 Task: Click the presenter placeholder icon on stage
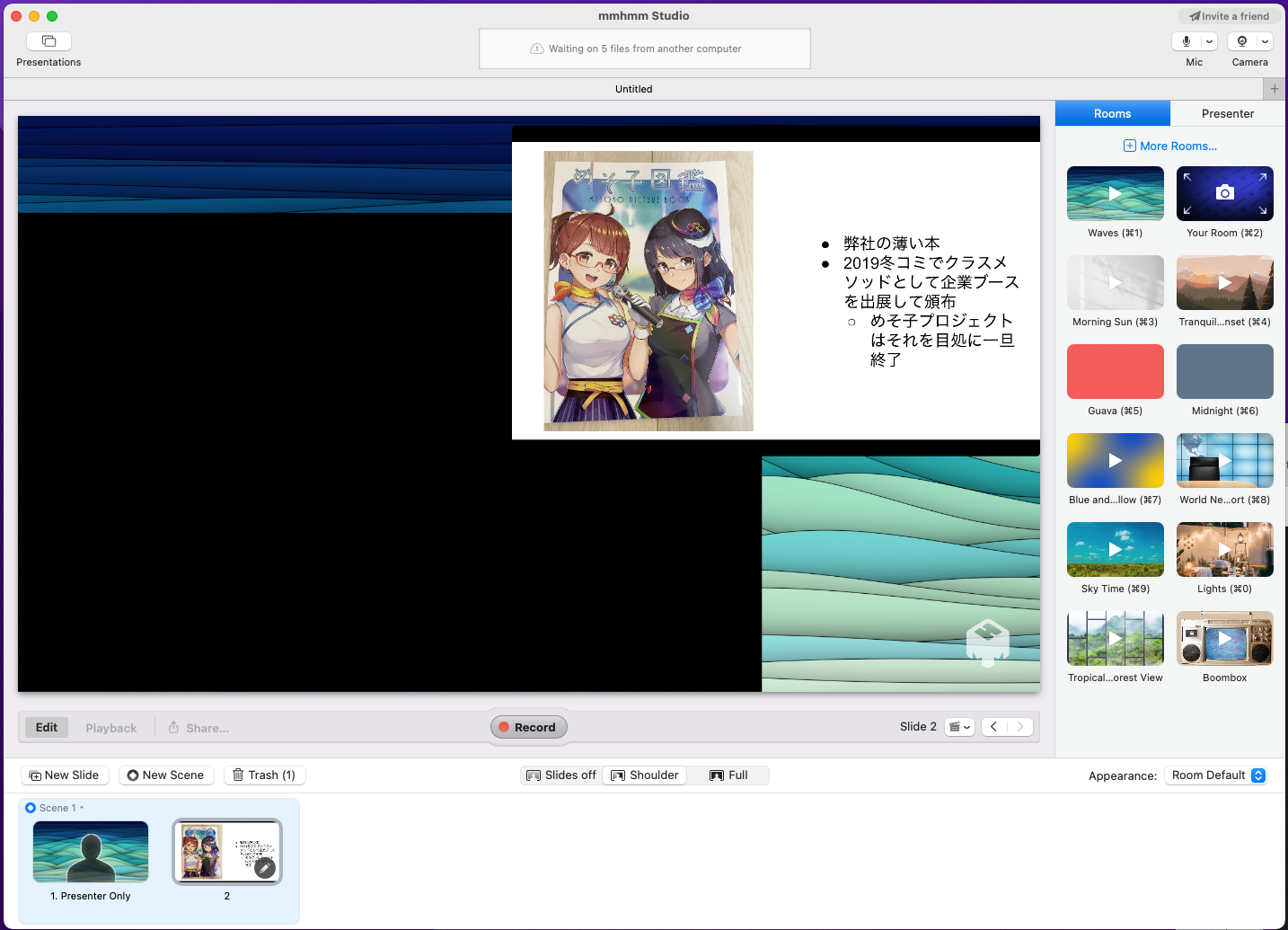[988, 642]
